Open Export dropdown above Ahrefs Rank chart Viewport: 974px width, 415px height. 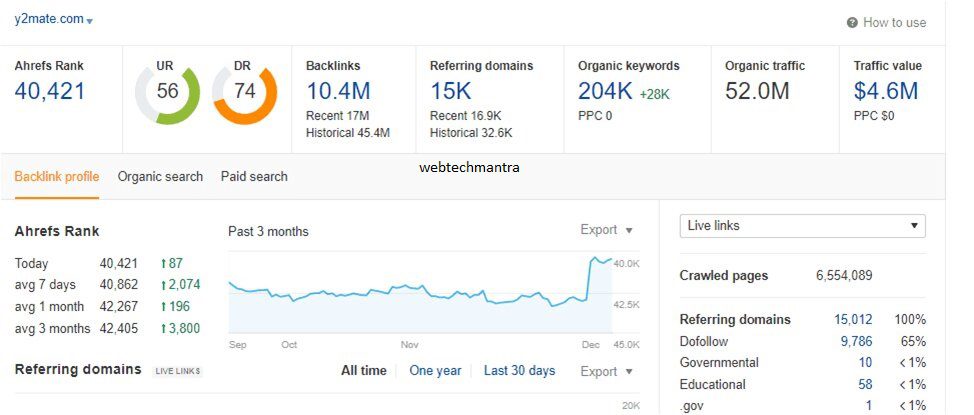point(606,230)
